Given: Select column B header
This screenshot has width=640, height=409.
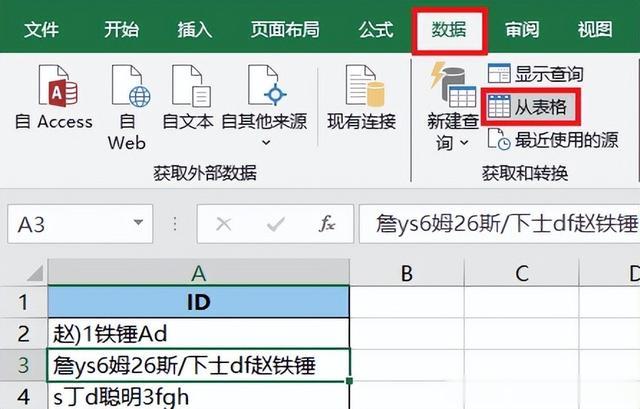Looking at the screenshot, I should pos(407,273).
